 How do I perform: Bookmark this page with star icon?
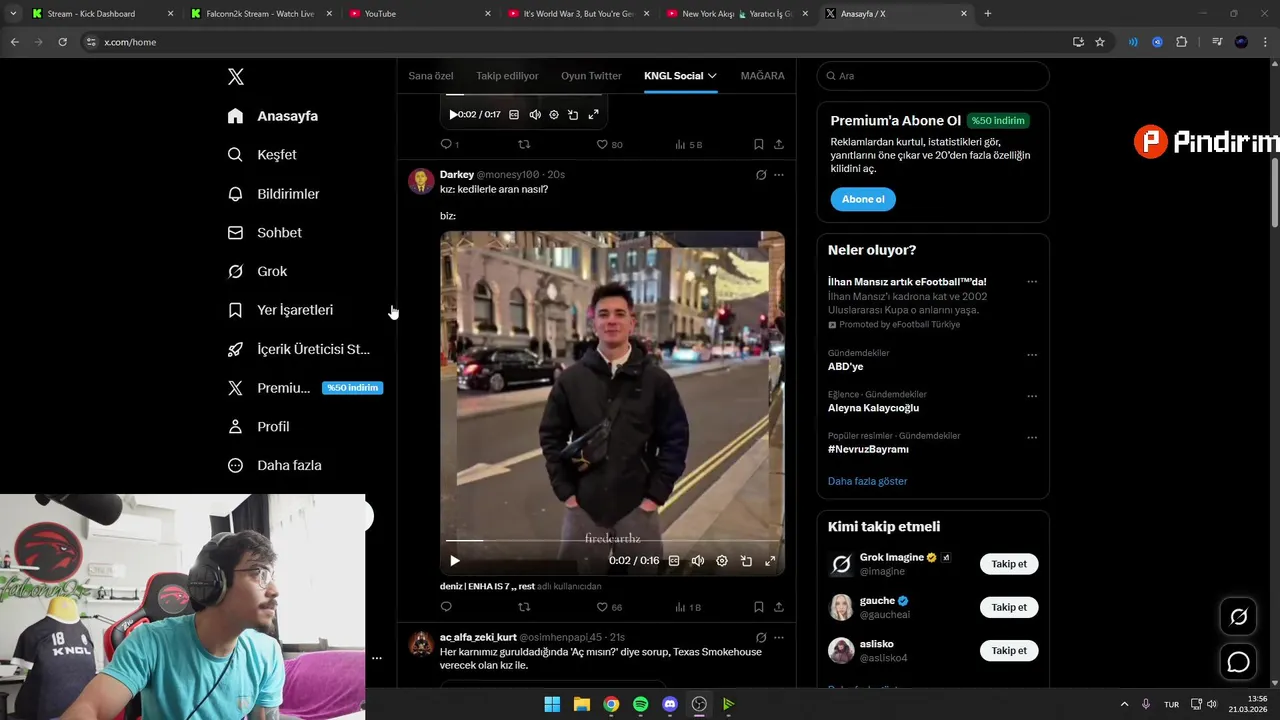pyautogui.click(x=1100, y=42)
